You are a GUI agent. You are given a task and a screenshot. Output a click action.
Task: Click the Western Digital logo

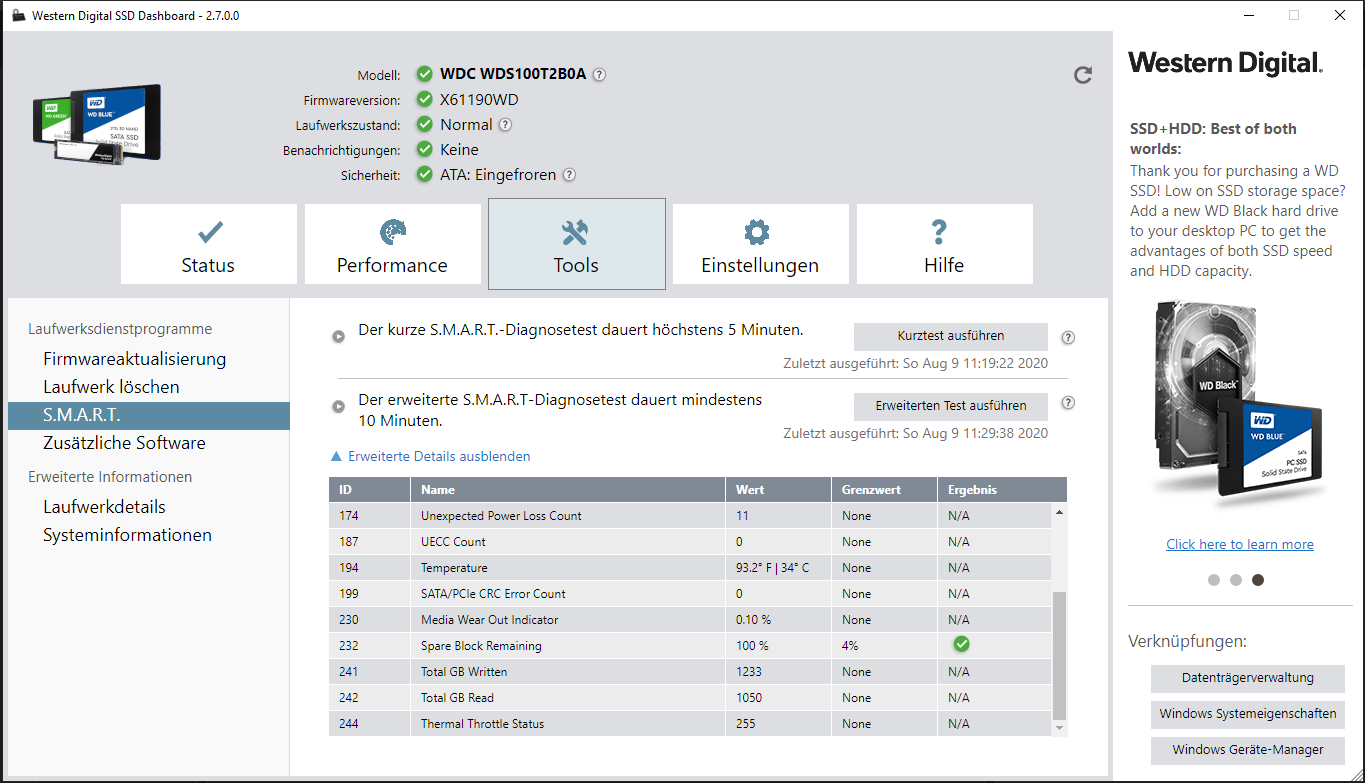pos(1225,63)
